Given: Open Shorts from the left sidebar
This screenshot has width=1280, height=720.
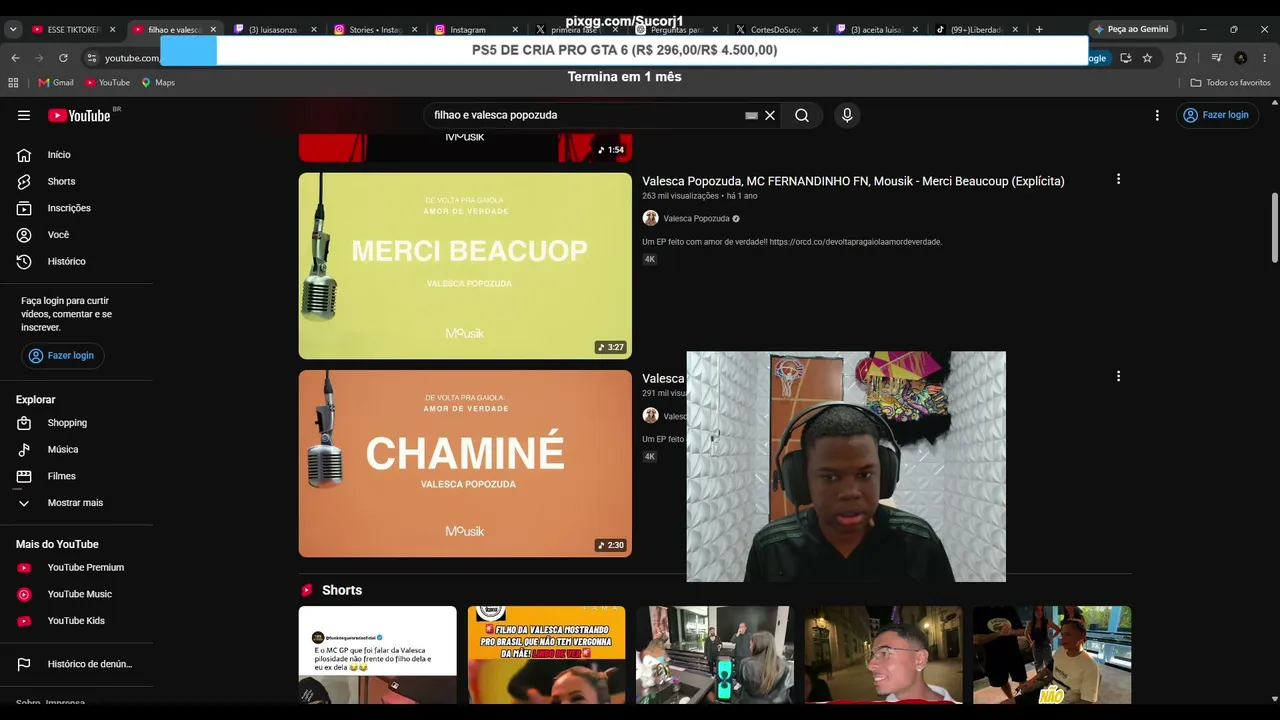Looking at the screenshot, I should coord(61,181).
